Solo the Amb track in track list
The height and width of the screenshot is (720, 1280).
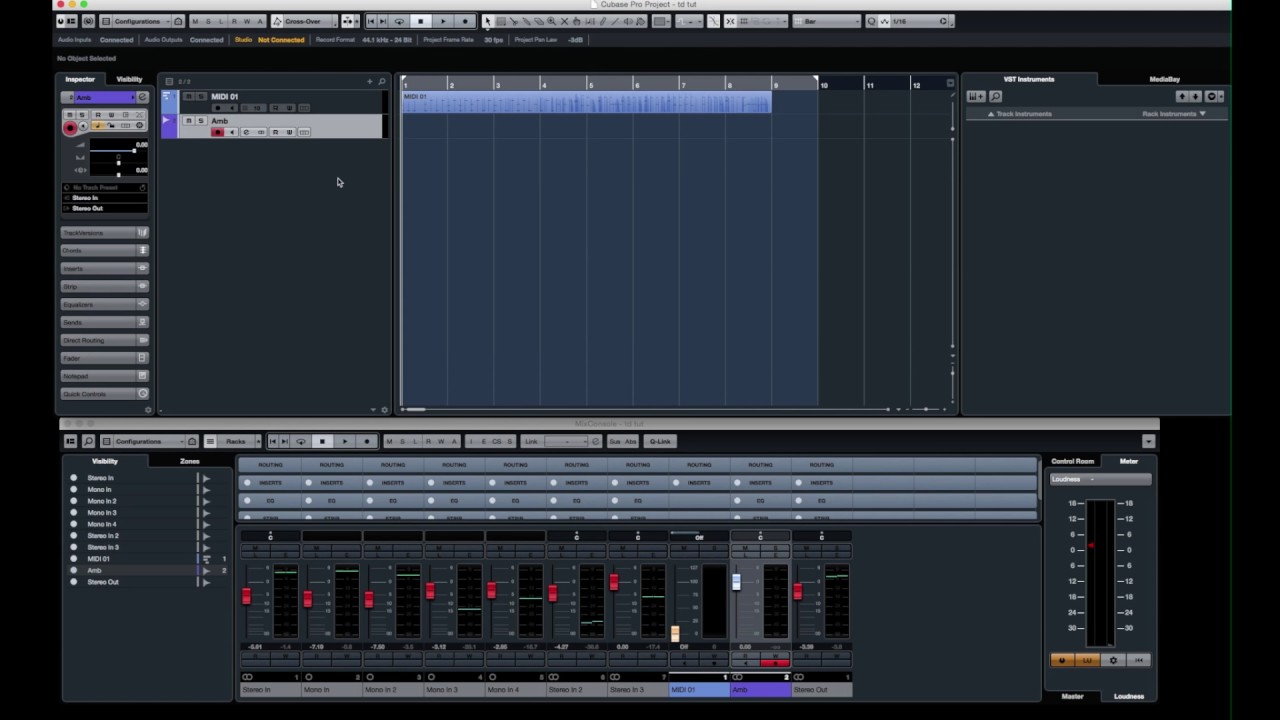click(x=200, y=121)
